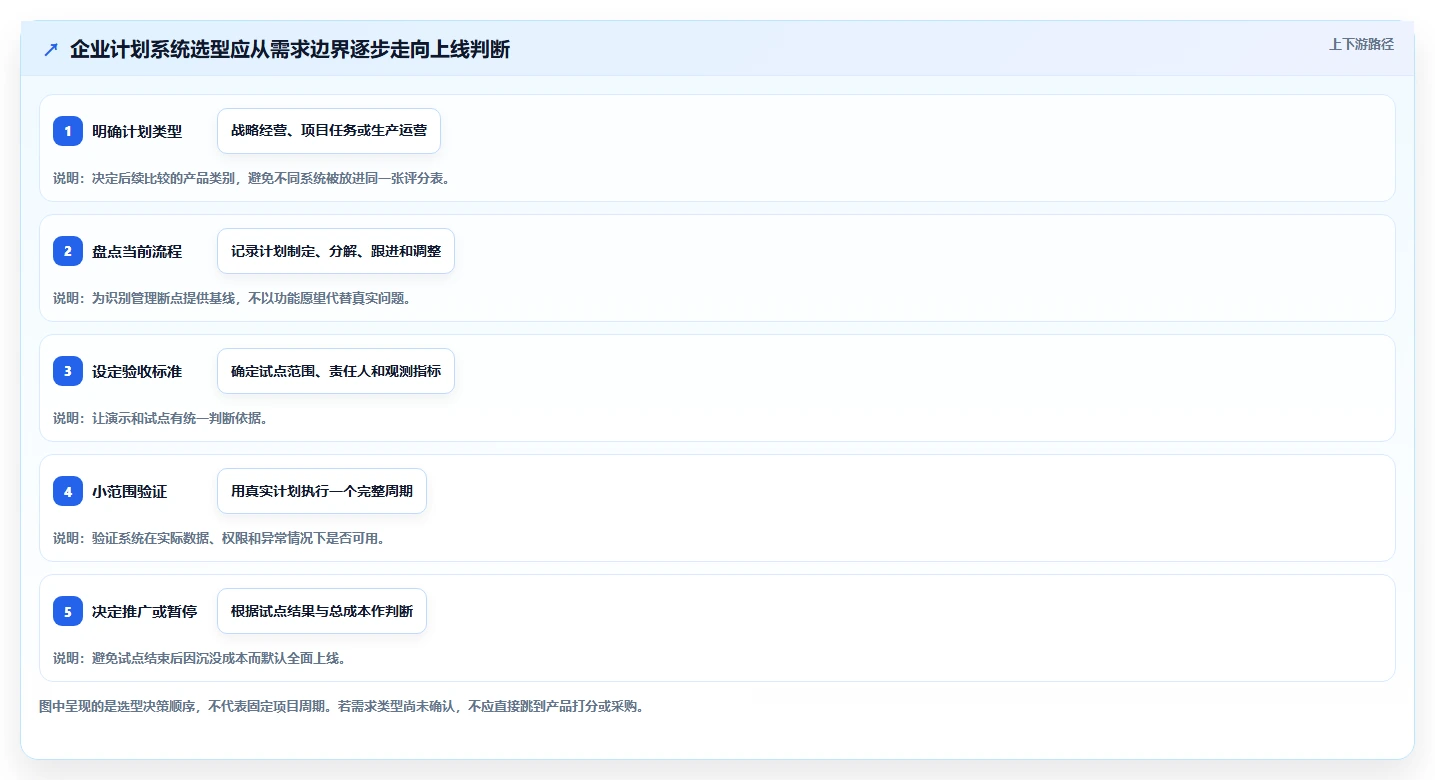Click the step heading 明确计划类型

point(137,131)
